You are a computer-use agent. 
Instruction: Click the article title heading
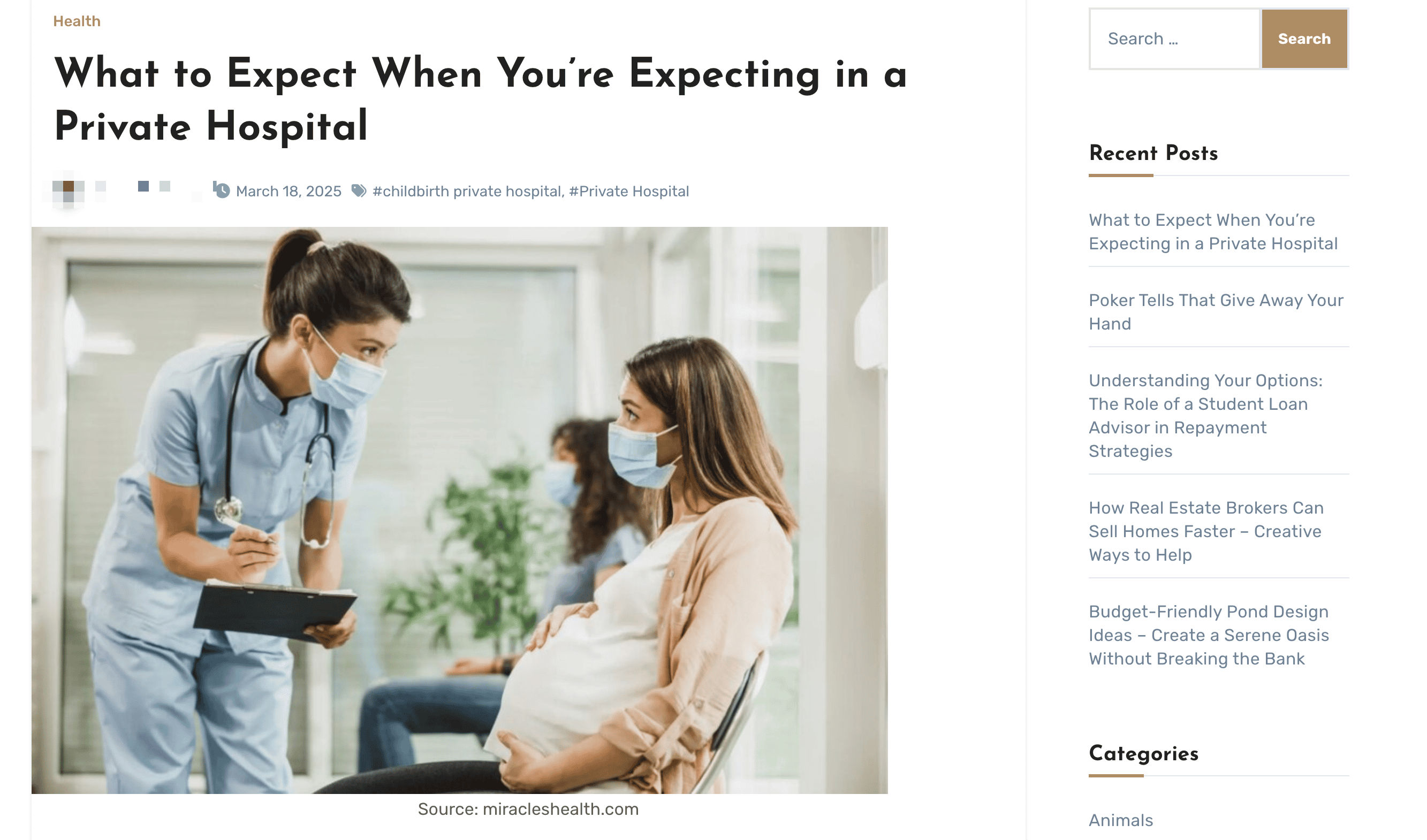tap(480, 99)
